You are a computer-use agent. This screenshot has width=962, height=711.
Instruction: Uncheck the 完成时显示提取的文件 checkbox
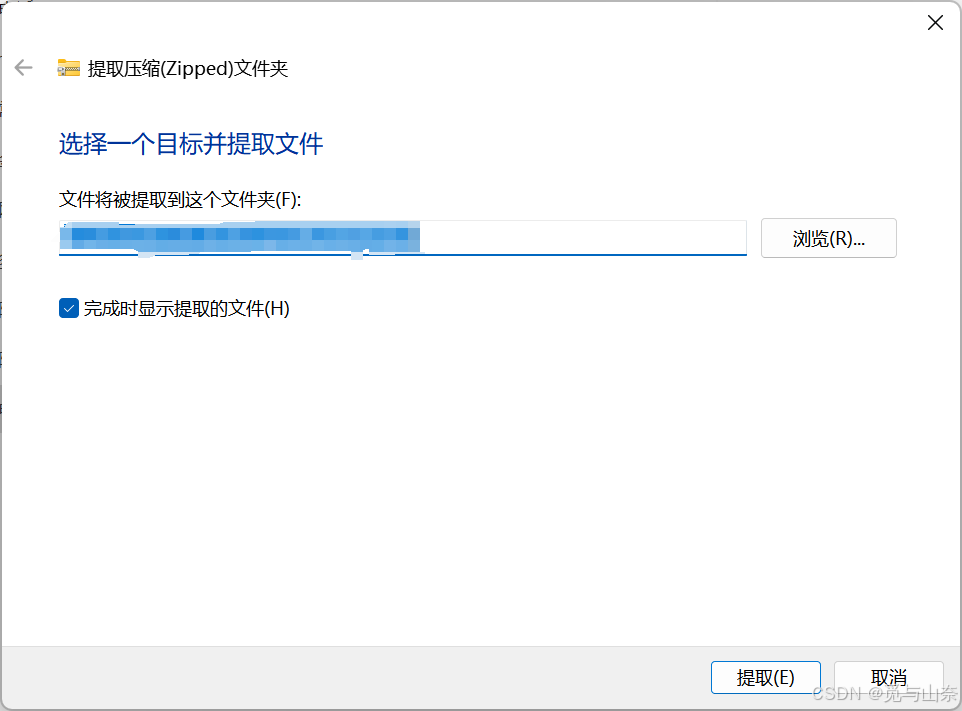(x=69, y=308)
